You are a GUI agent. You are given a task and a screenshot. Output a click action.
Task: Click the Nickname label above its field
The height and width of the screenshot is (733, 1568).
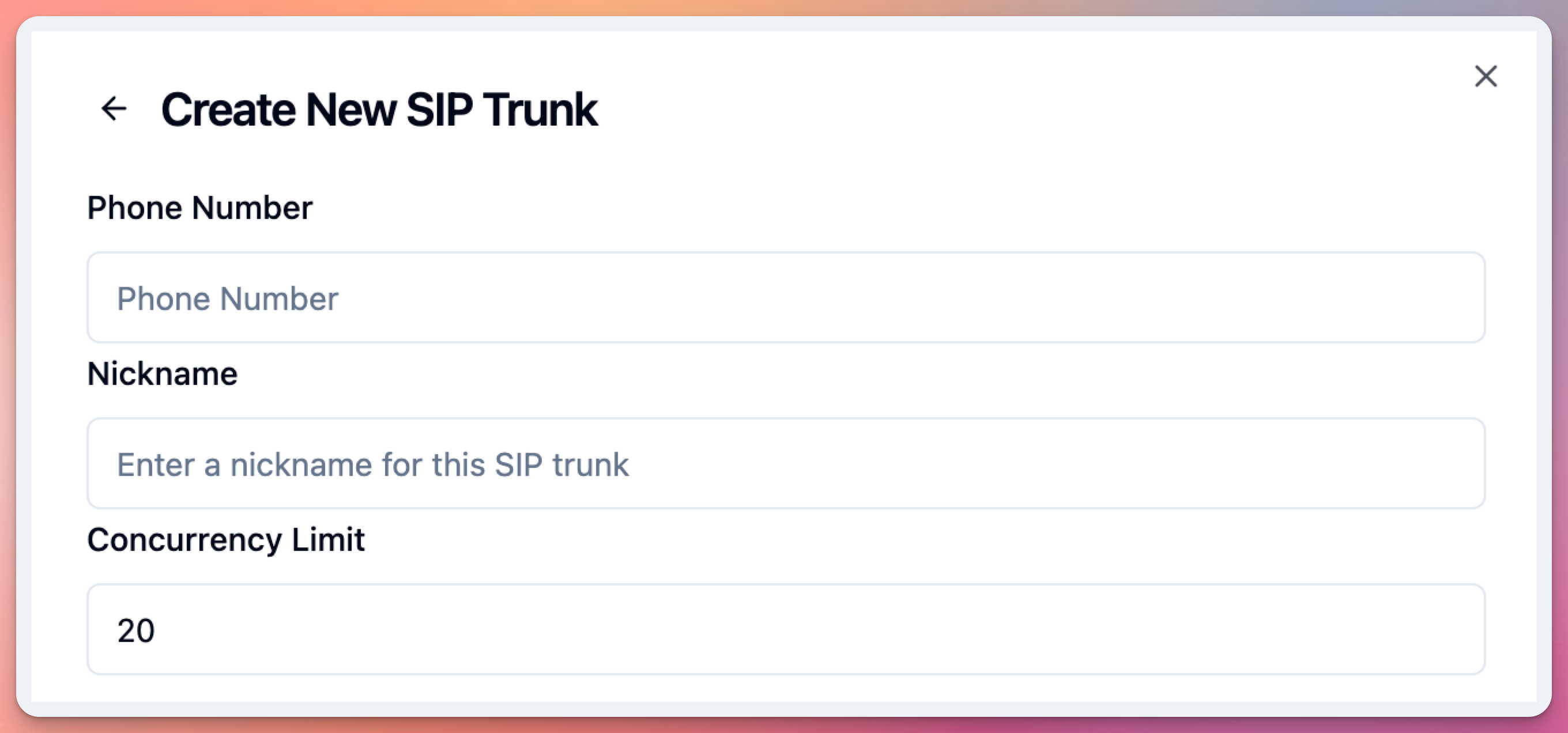[162, 373]
